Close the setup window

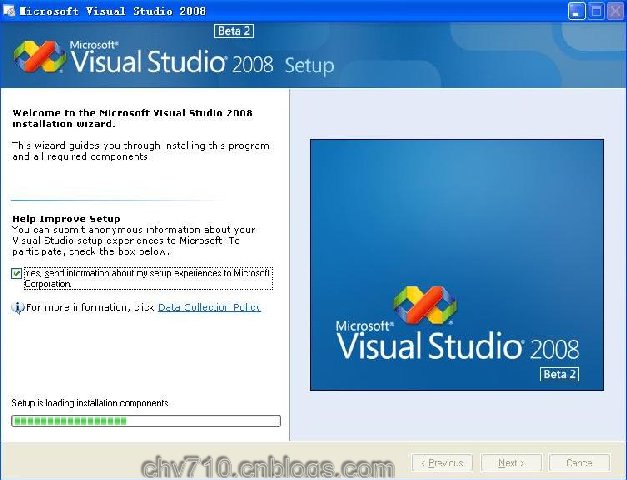point(616,11)
